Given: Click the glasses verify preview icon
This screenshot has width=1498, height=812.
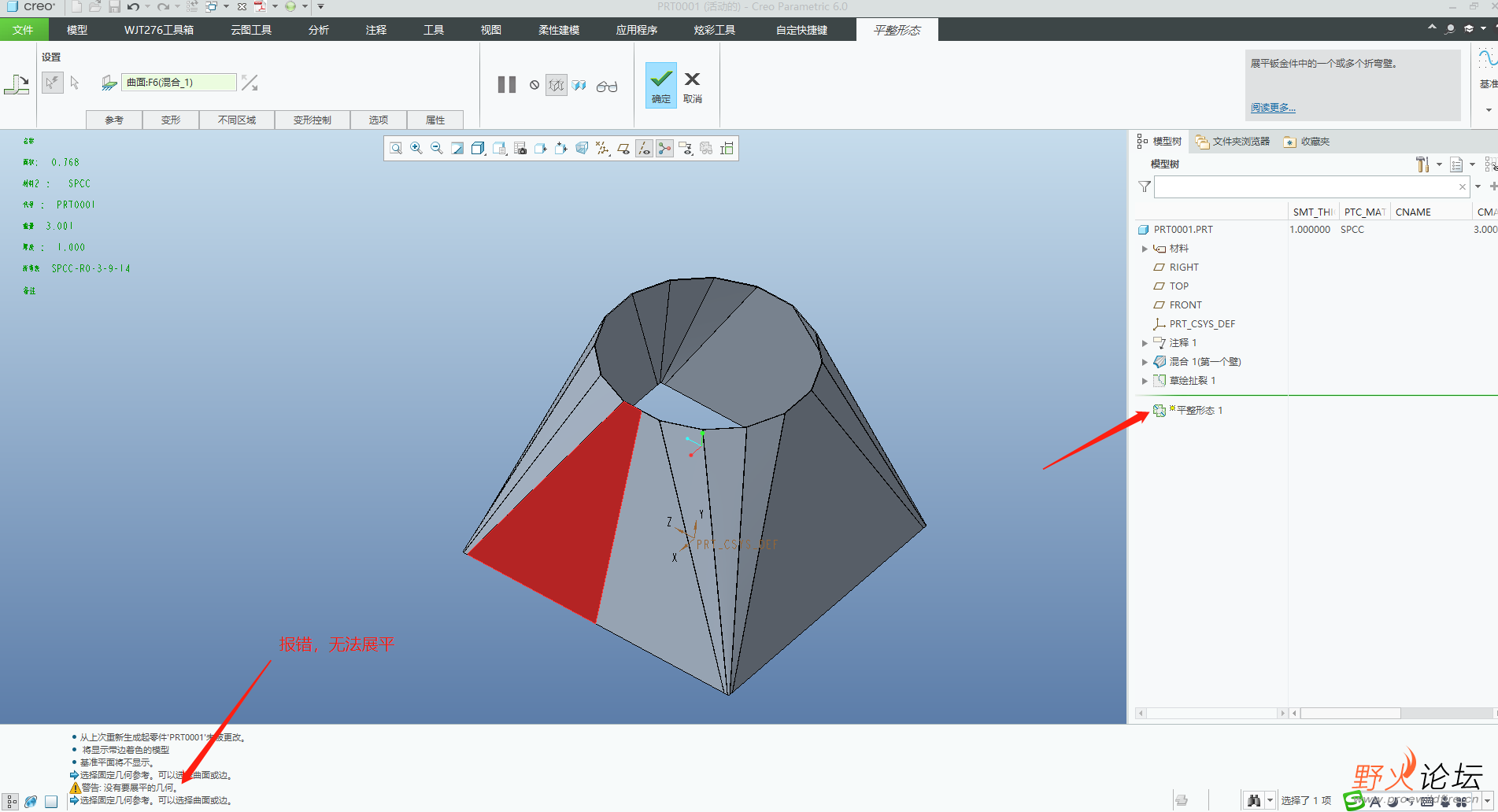Looking at the screenshot, I should 607,86.
